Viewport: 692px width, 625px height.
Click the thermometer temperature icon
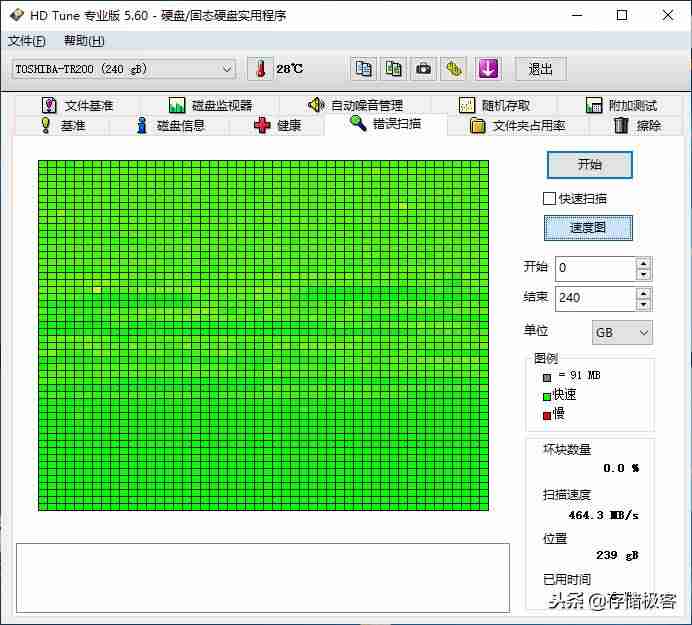click(261, 69)
